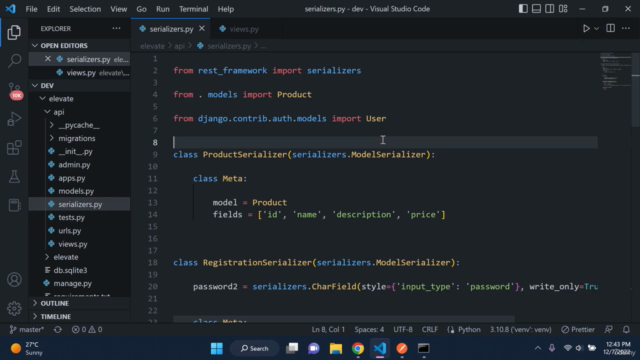The width and height of the screenshot is (640, 360).
Task: Open __init__.py file
Action: click(79, 151)
